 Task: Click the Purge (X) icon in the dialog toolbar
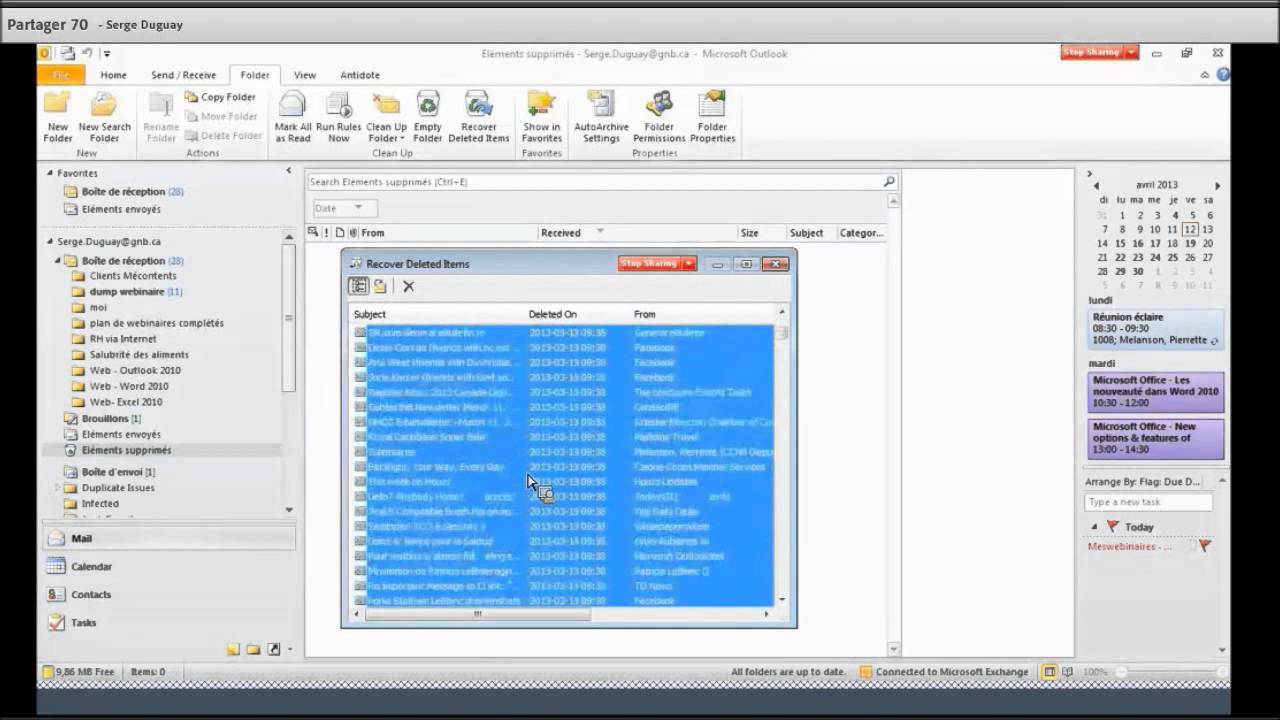tap(408, 286)
